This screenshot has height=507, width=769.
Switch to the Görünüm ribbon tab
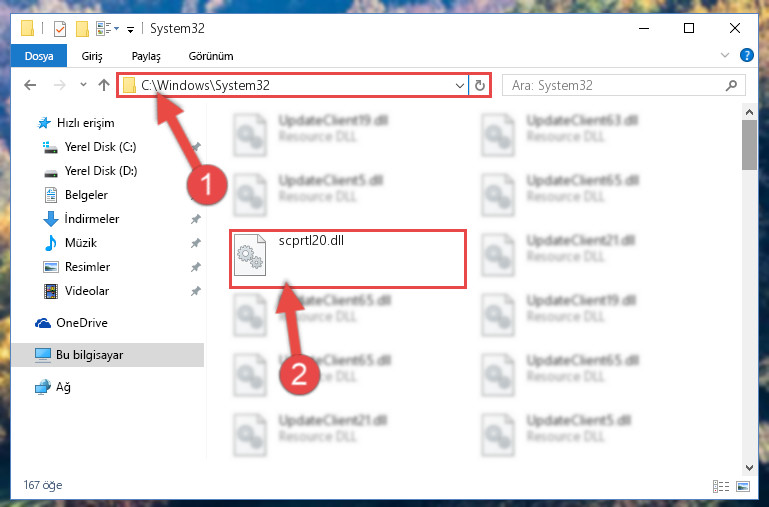pyautogui.click(x=211, y=56)
